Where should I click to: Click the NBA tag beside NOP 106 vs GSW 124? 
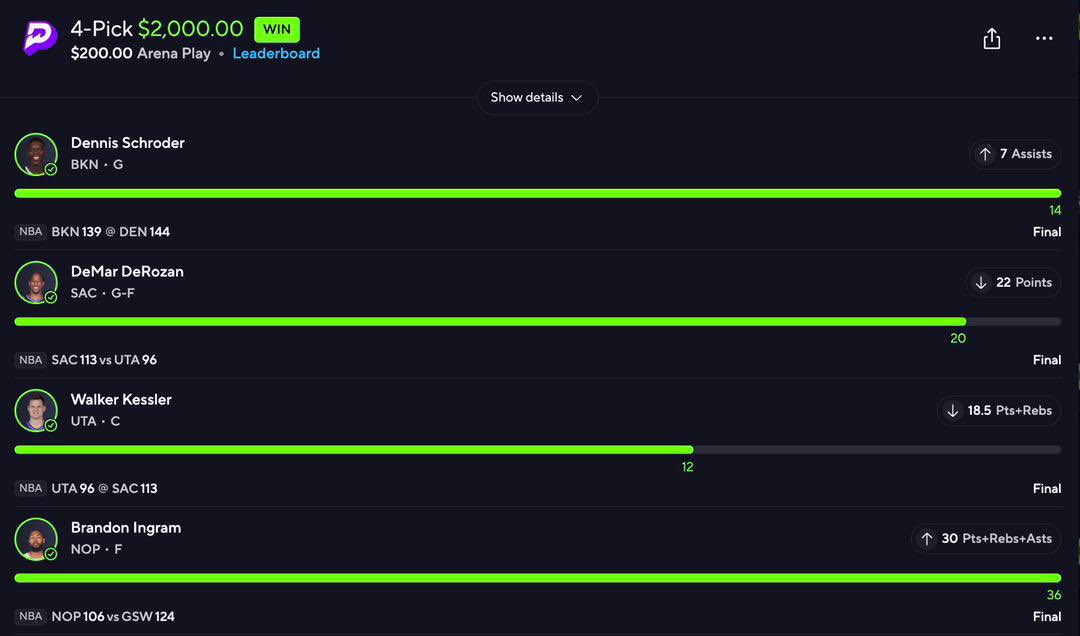(30, 616)
